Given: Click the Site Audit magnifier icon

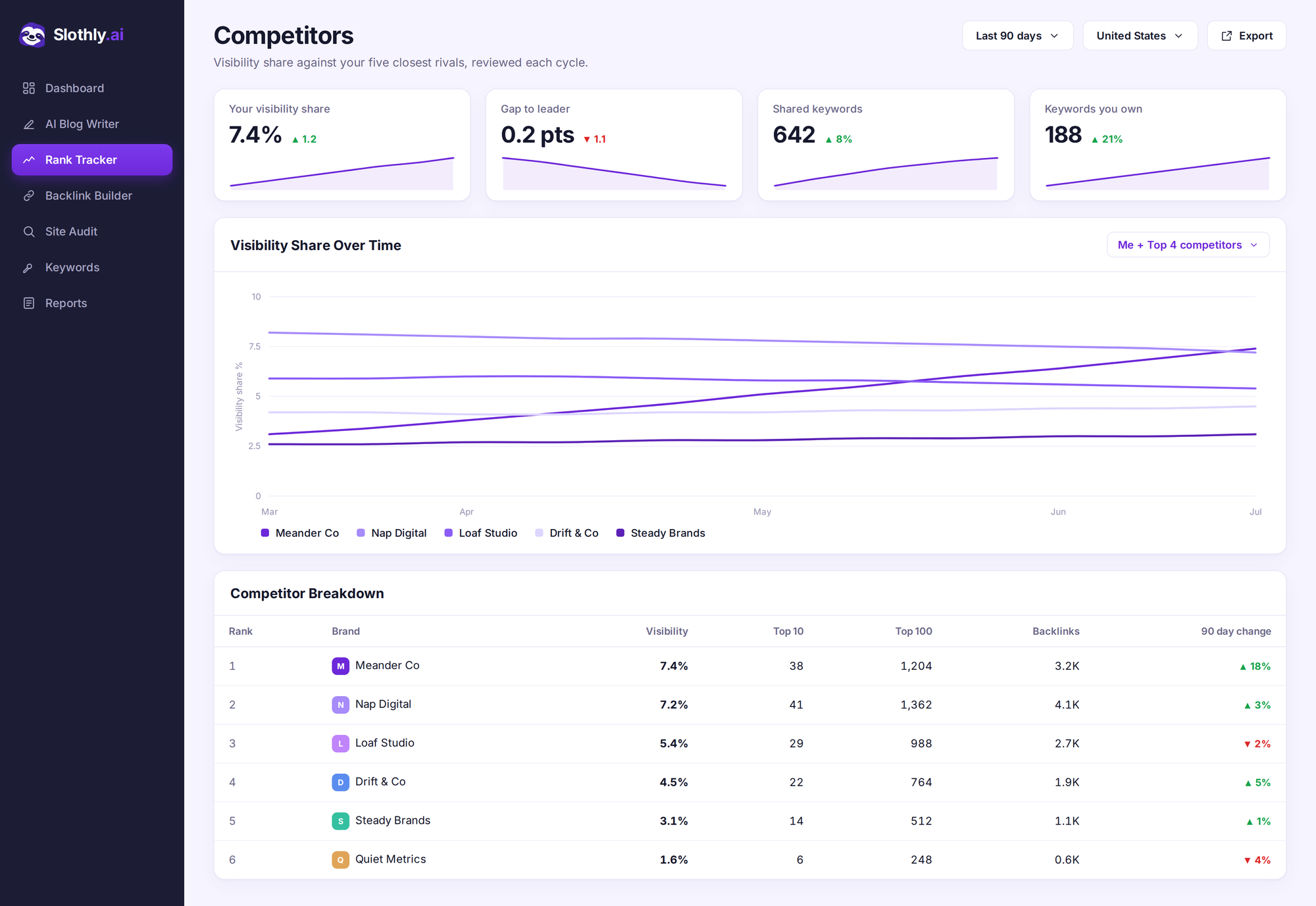Looking at the screenshot, I should point(29,232).
